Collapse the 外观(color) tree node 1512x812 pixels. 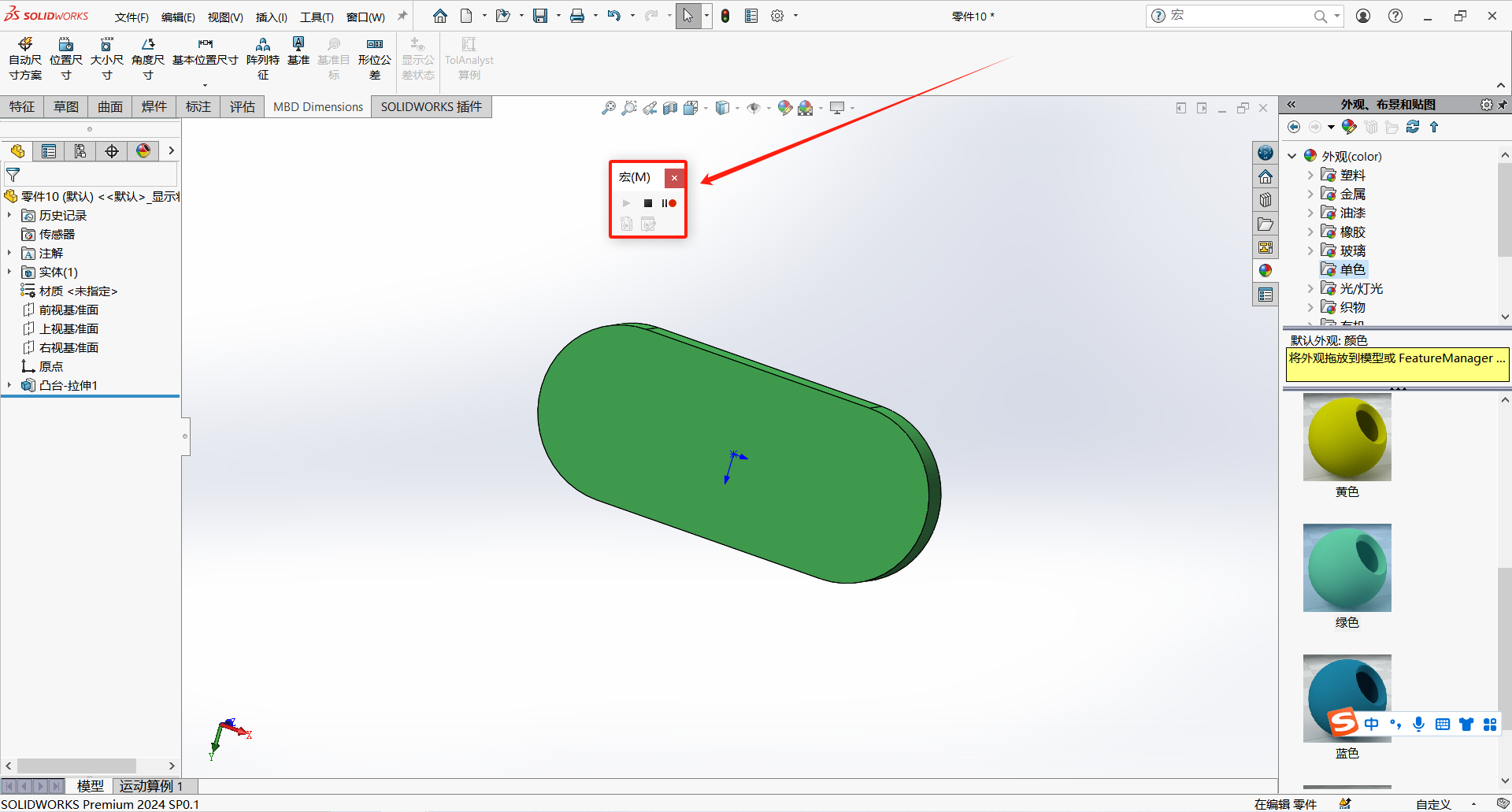(x=1291, y=155)
